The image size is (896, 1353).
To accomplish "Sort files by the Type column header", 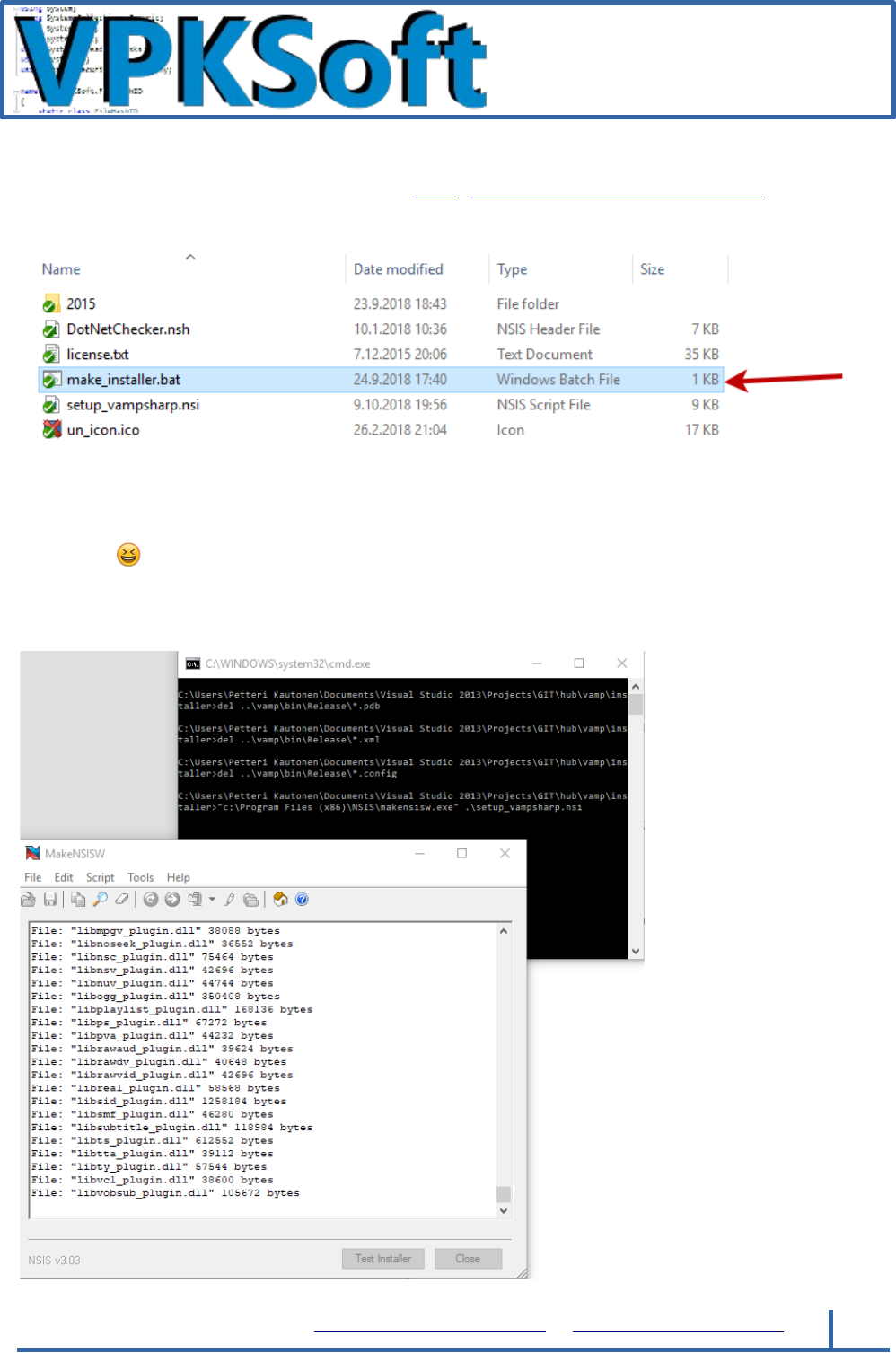I will (x=513, y=269).
